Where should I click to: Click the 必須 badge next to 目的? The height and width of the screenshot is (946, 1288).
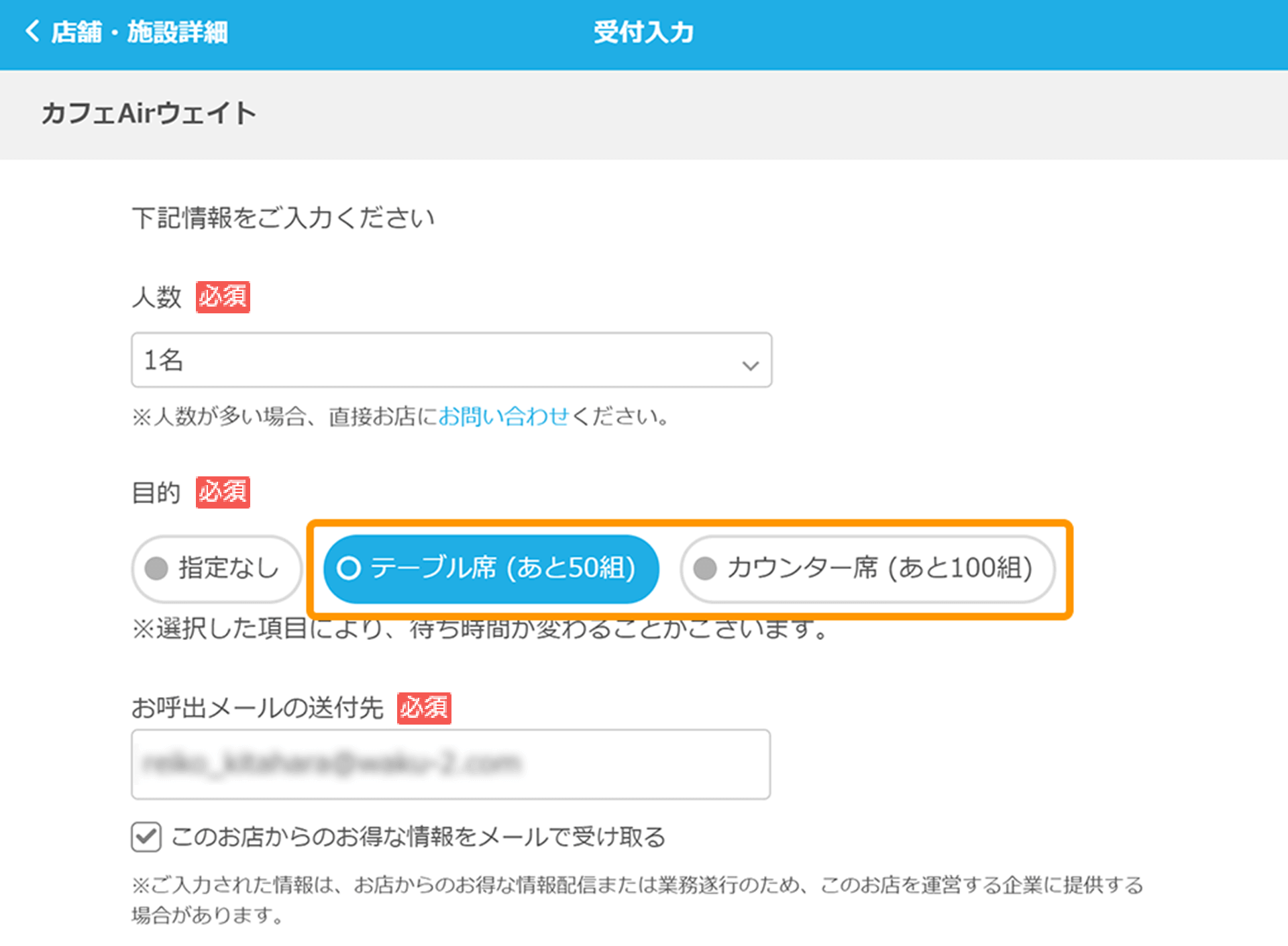coord(223,492)
